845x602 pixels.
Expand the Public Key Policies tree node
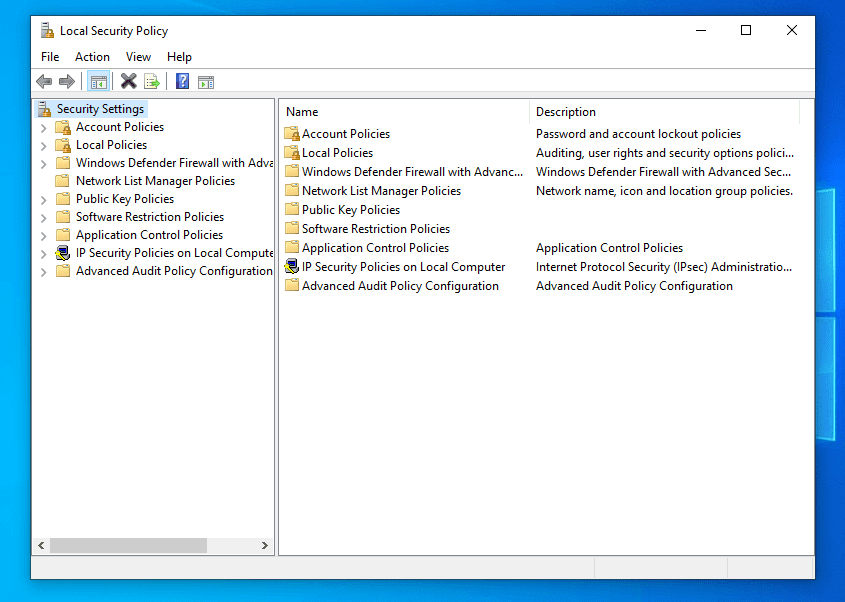pos(42,199)
